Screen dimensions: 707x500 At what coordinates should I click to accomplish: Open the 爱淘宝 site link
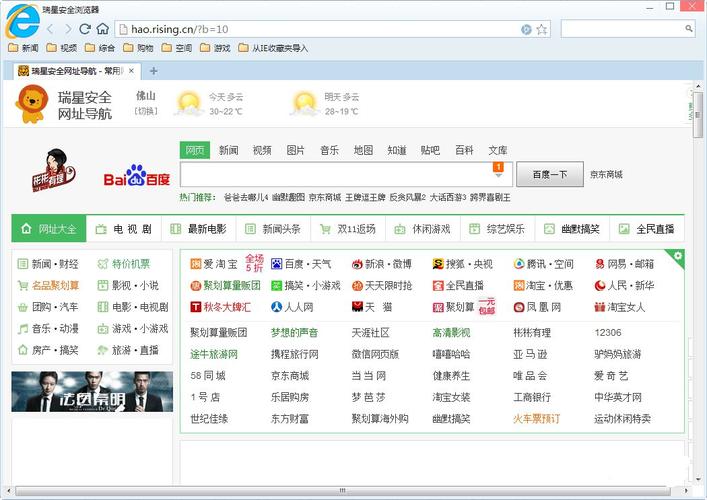[x=214, y=264]
